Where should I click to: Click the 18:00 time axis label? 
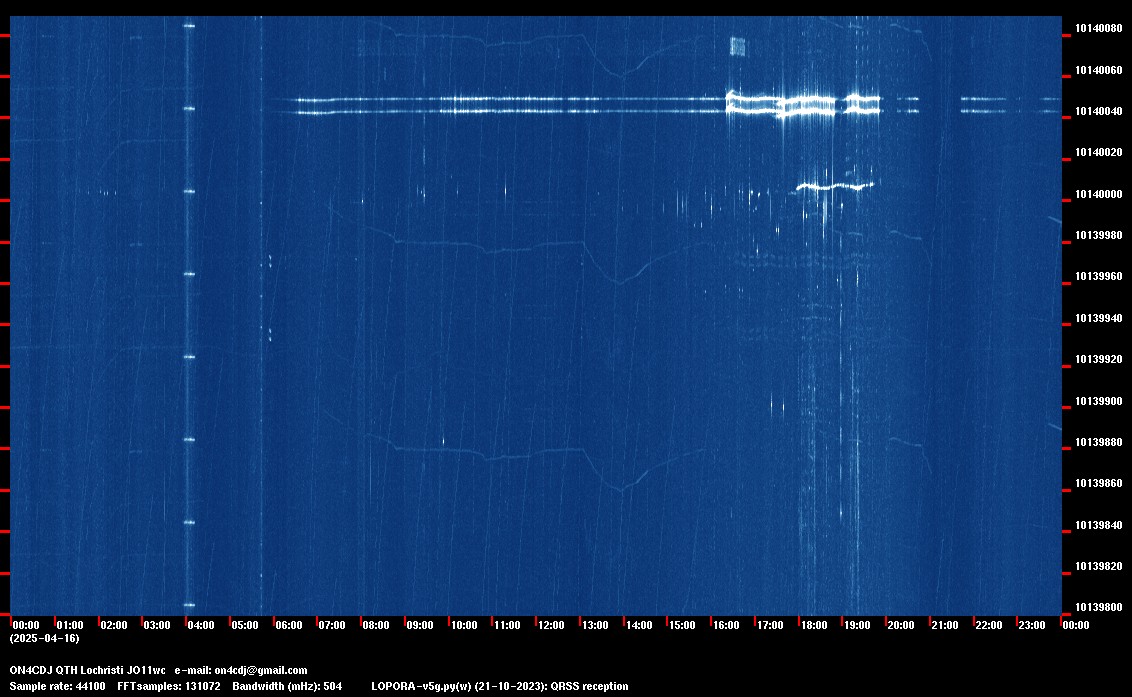[x=813, y=625]
